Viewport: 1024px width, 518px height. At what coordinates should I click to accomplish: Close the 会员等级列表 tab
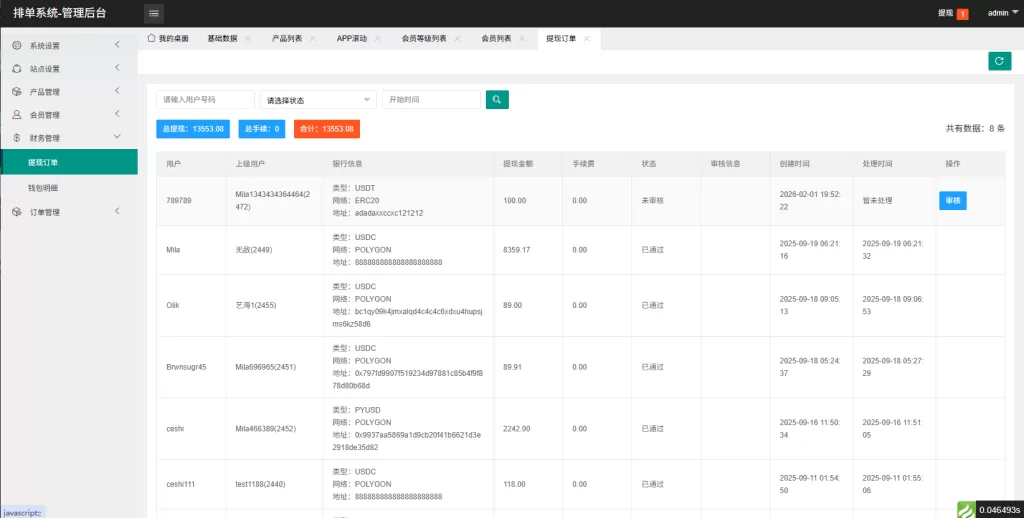coord(457,38)
